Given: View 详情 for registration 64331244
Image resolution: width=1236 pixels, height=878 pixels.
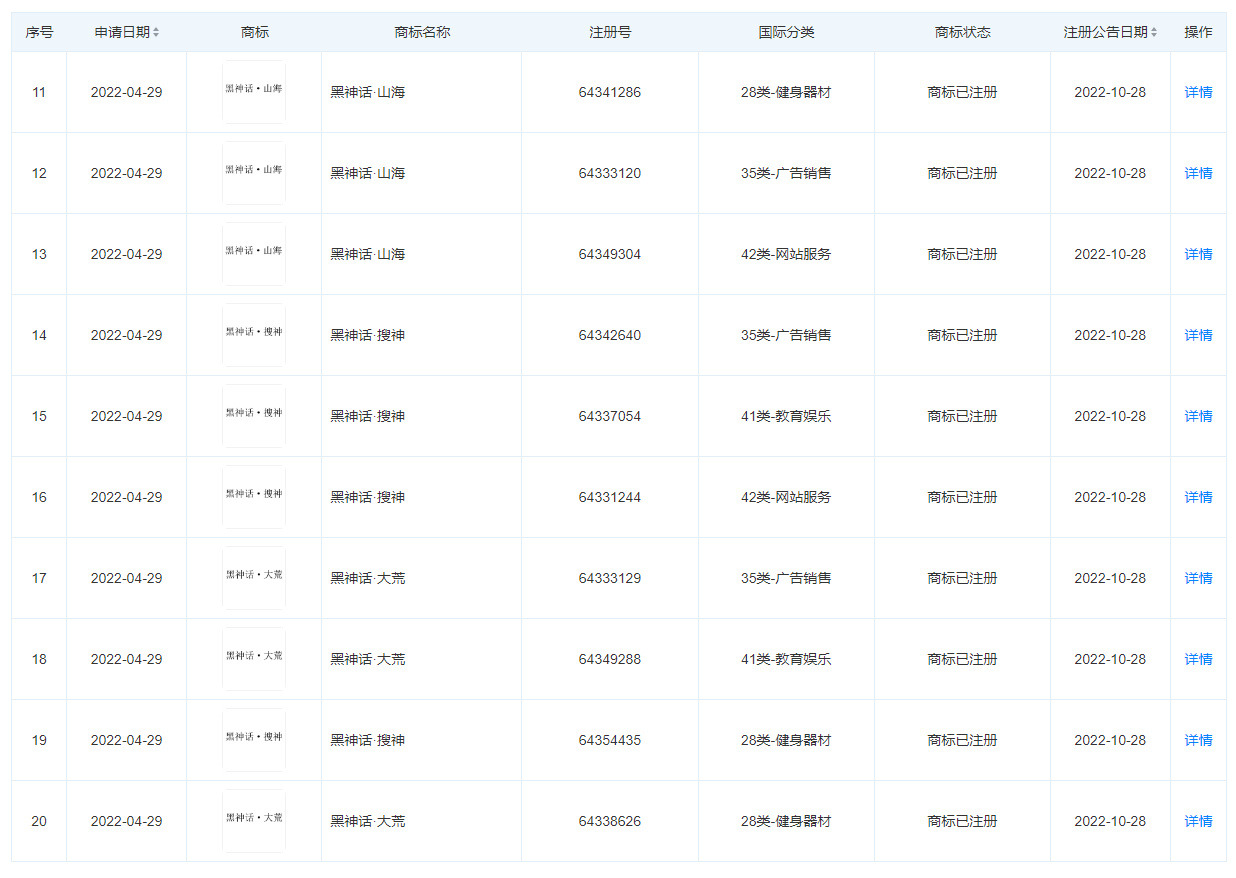Looking at the screenshot, I should (x=1198, y=497).
